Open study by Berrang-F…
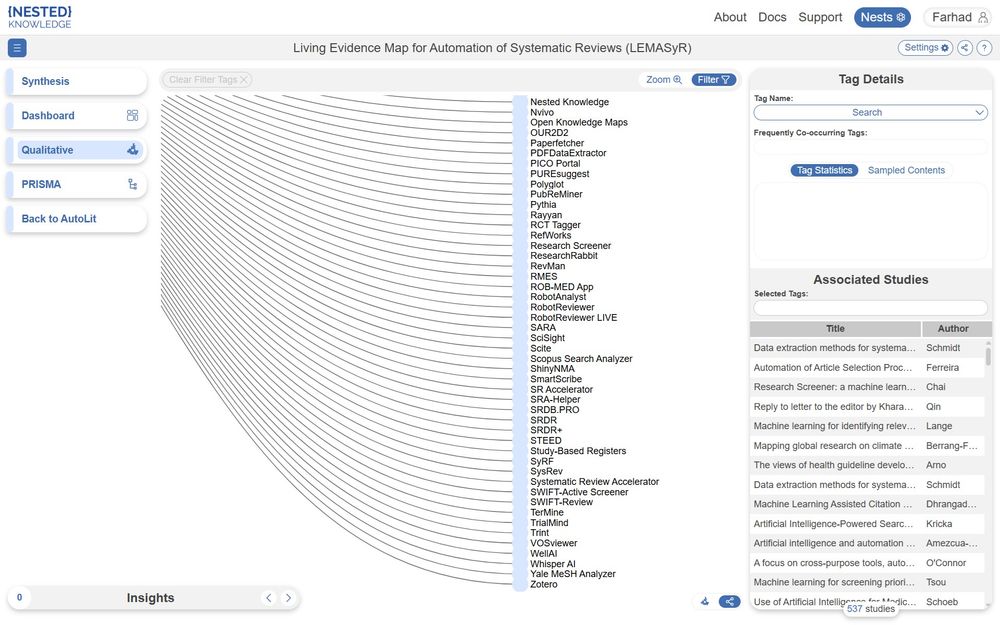The image size is (1000, 625). (867, 446)
